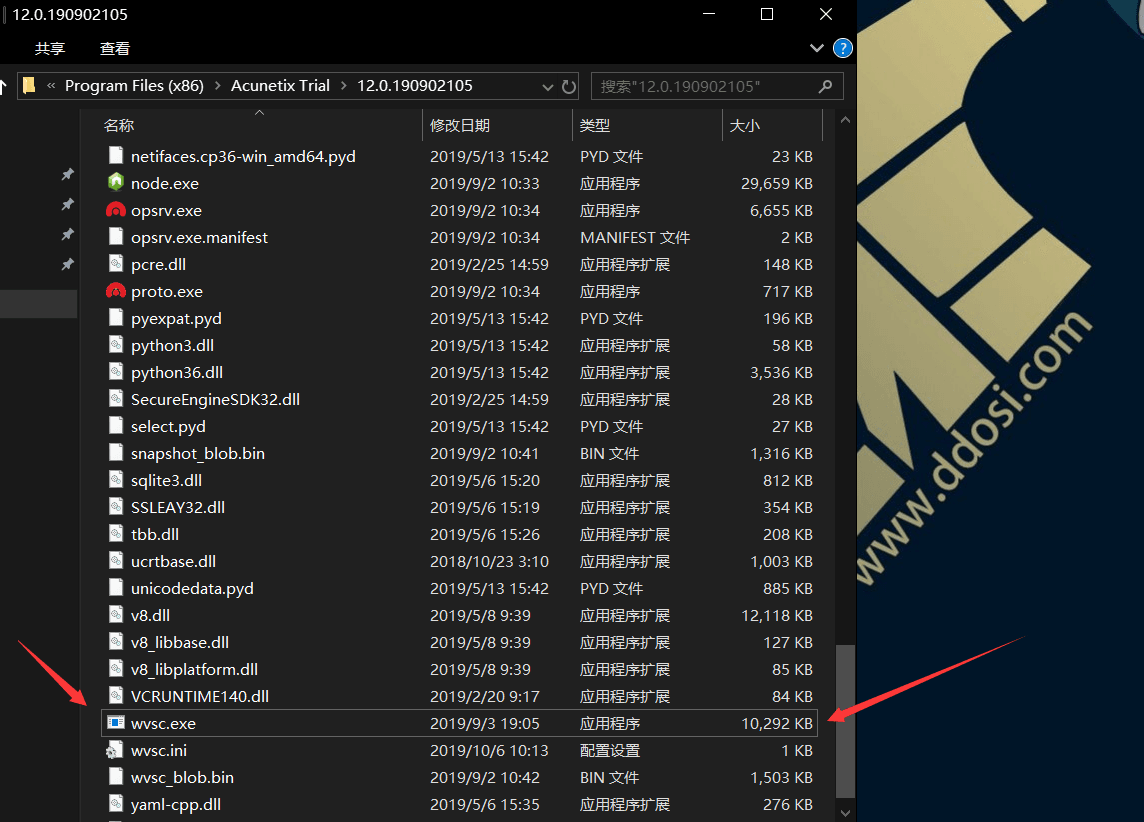Click the wvsc.ini settings file icon
The image size is (1144, 822).
coord(115,750)
